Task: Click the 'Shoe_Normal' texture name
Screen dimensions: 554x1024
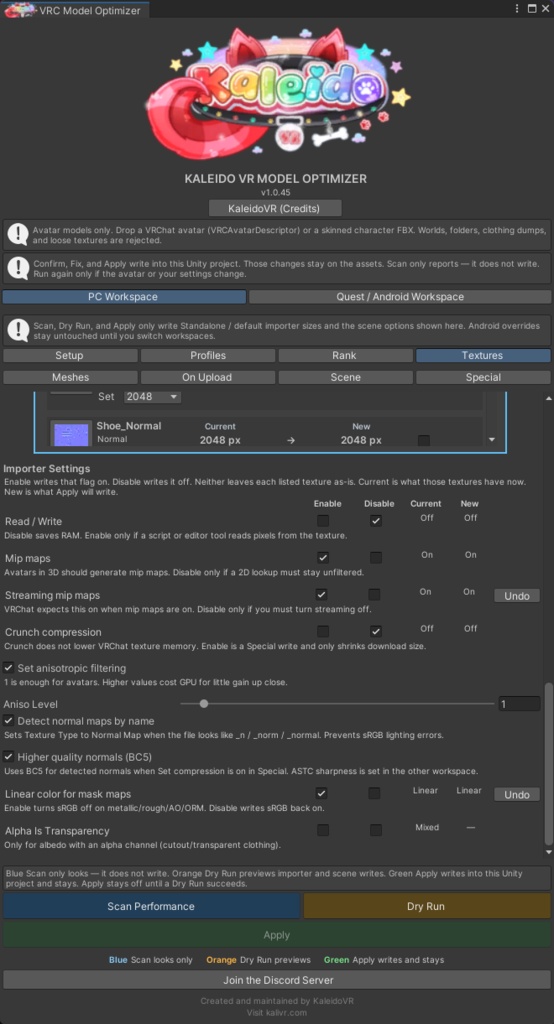Action: 129,425
